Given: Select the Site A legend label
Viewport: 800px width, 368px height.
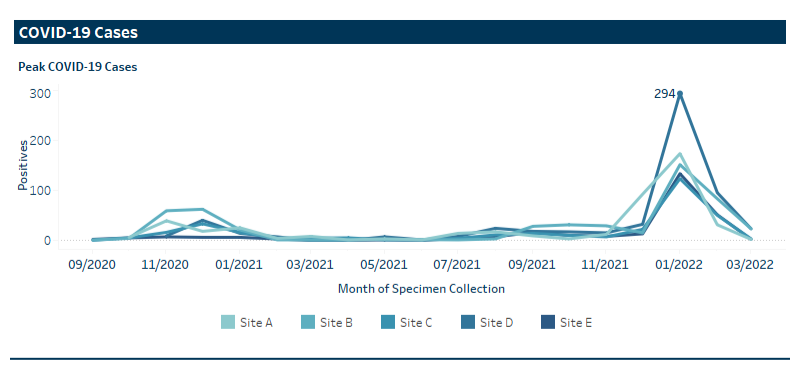Looking at the screenshot, I should click(x=256, y=323).
